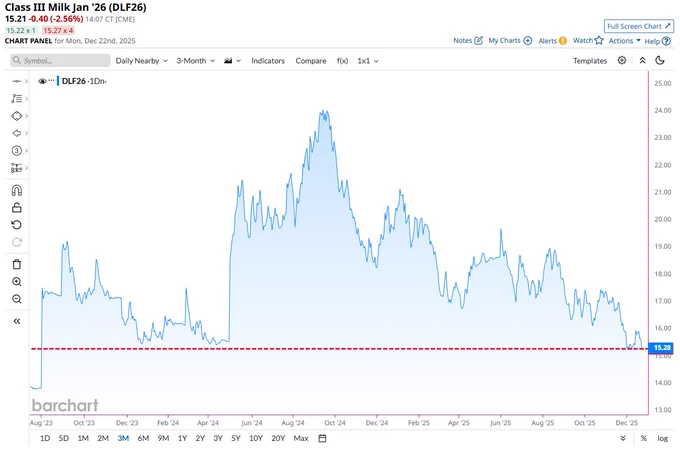Select the 5Y time range
This screenshot has width=680, height=449.
pyautogui.click(x=235, y=438)
